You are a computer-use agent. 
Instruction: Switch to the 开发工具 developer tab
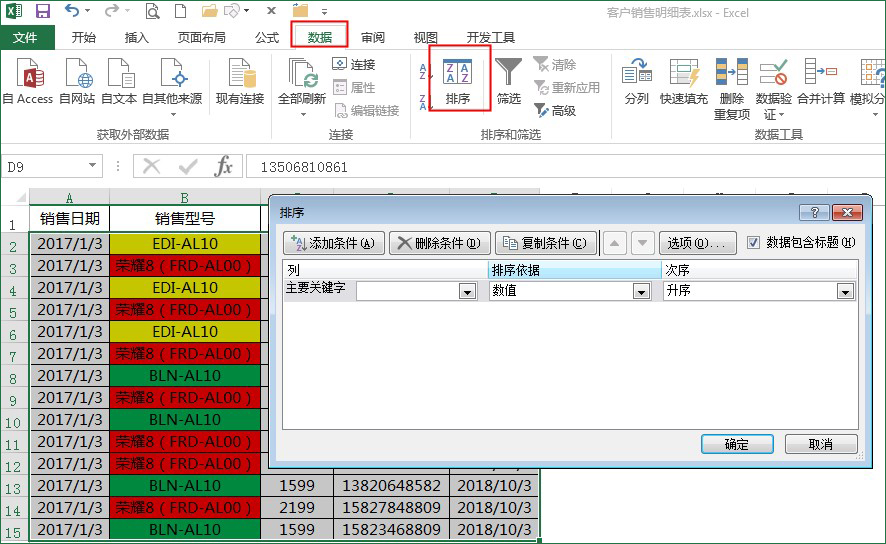(x=490, y=38)
